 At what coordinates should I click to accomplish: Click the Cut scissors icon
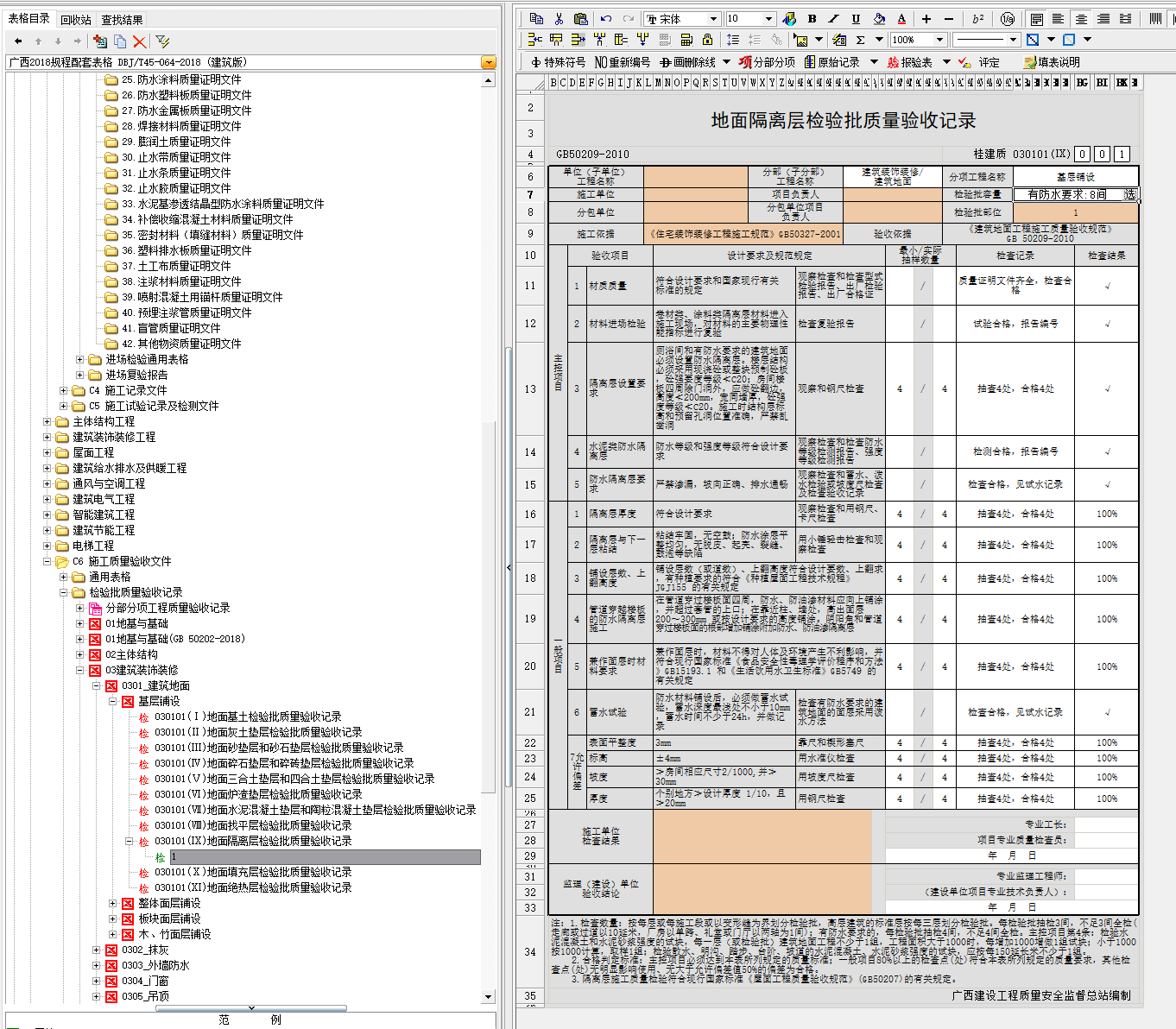[559, 18]
